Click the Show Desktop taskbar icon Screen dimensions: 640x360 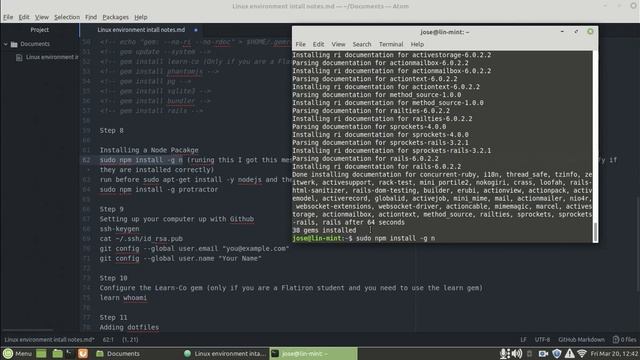41,353
